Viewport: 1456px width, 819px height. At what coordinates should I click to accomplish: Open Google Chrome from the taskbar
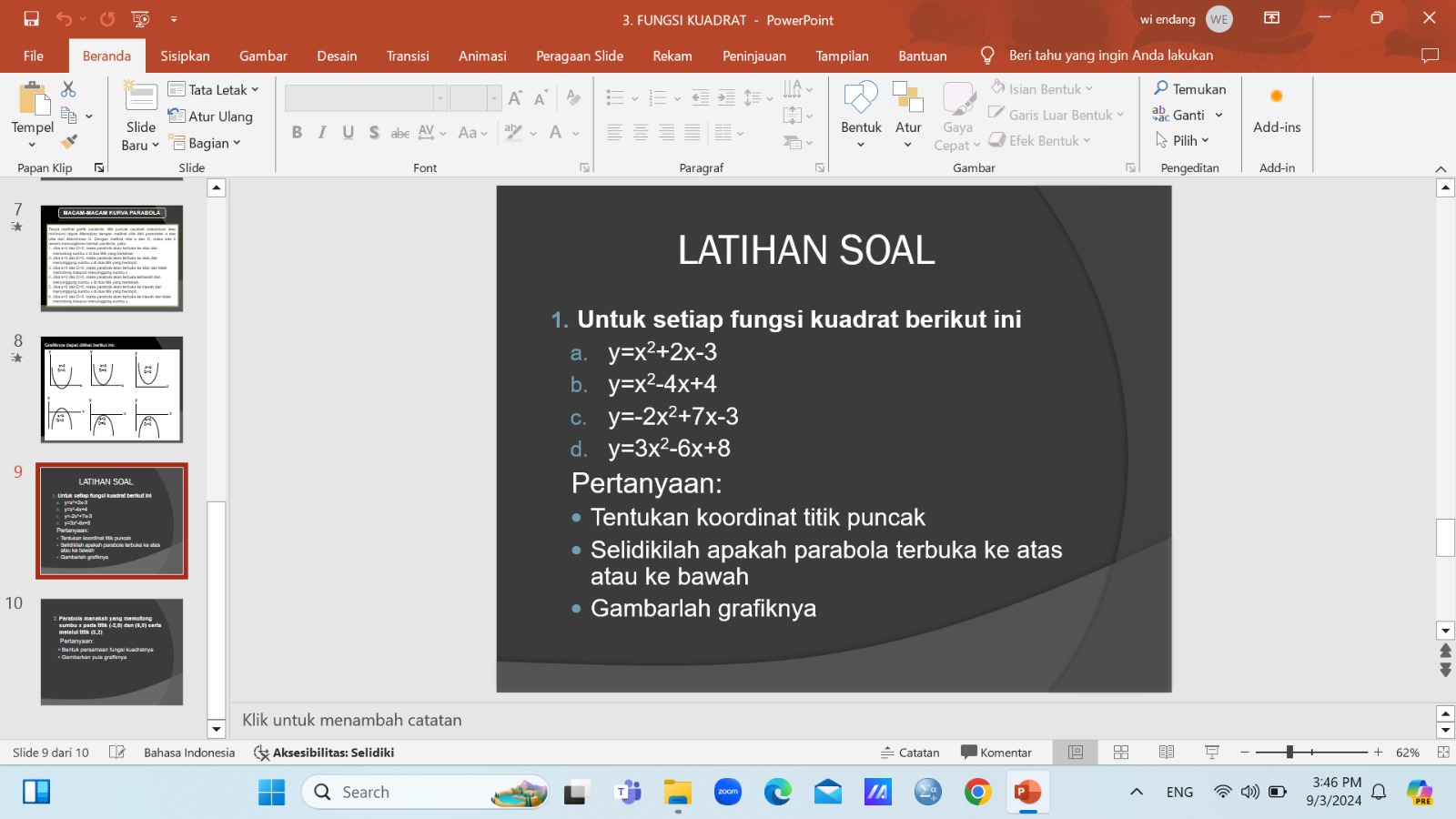[x=978, y=793]
